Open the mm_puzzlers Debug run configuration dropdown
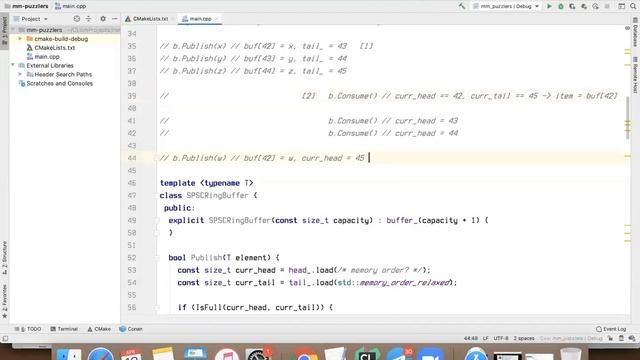 tap(506, 6)
